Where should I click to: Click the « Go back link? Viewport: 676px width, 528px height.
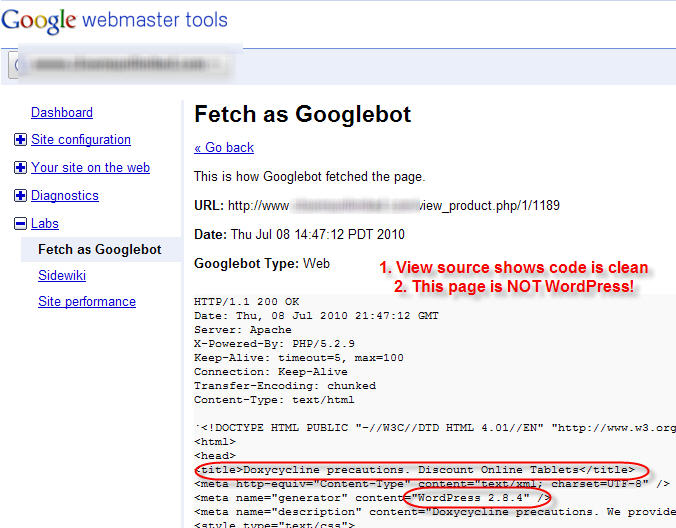[224, 147]
